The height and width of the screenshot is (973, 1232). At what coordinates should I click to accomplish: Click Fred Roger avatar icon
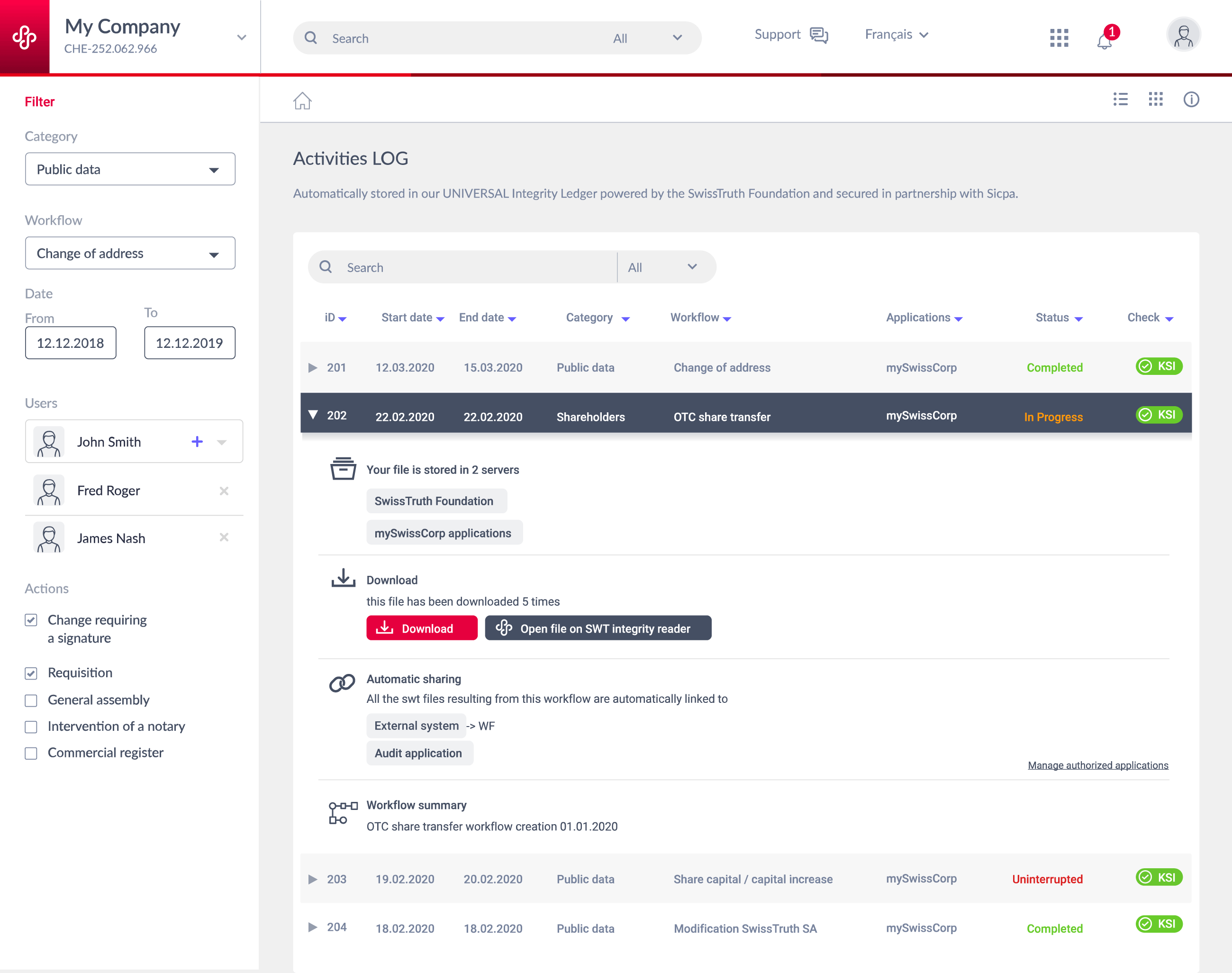click(x=49, y=491)
